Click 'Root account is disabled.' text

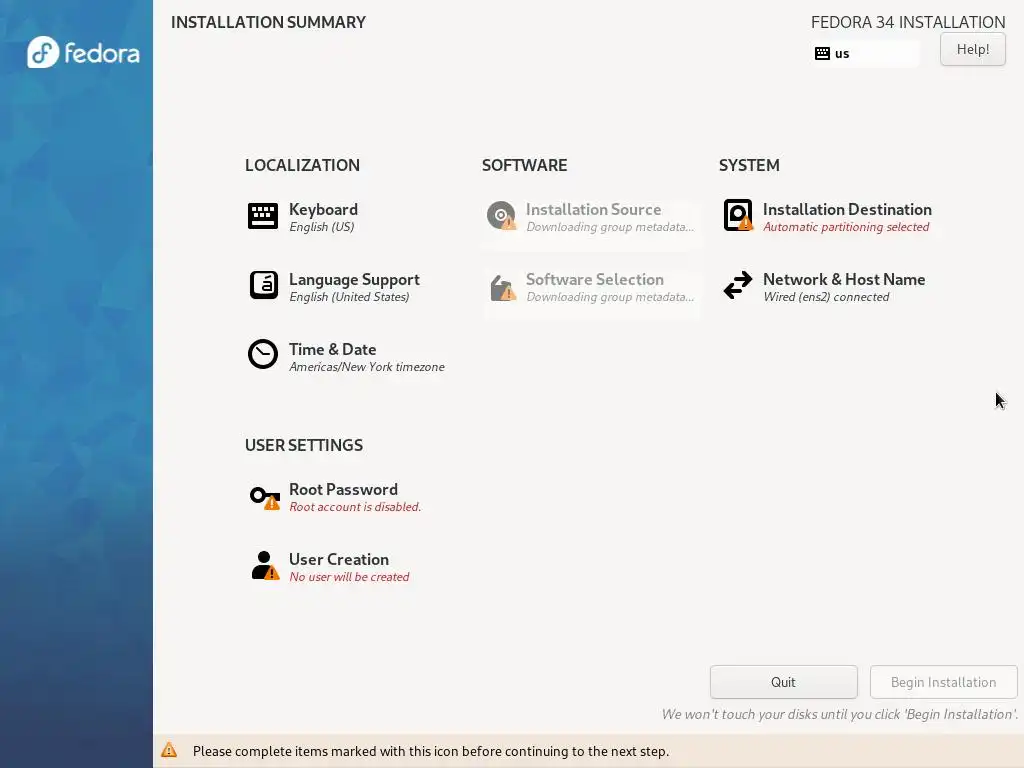coord(355,507)
